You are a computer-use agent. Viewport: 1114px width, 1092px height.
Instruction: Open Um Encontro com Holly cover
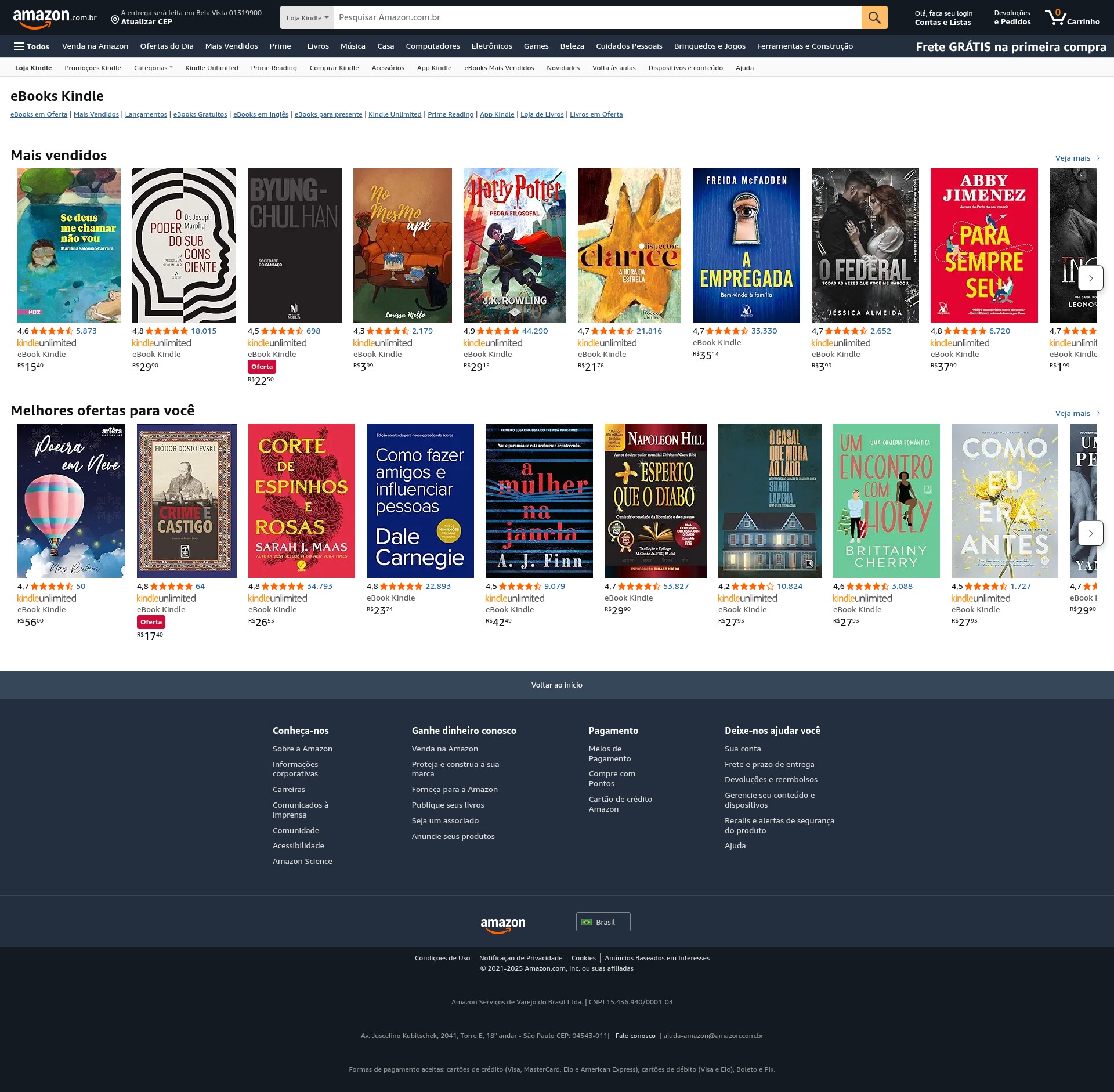click(x=887, y=501)
